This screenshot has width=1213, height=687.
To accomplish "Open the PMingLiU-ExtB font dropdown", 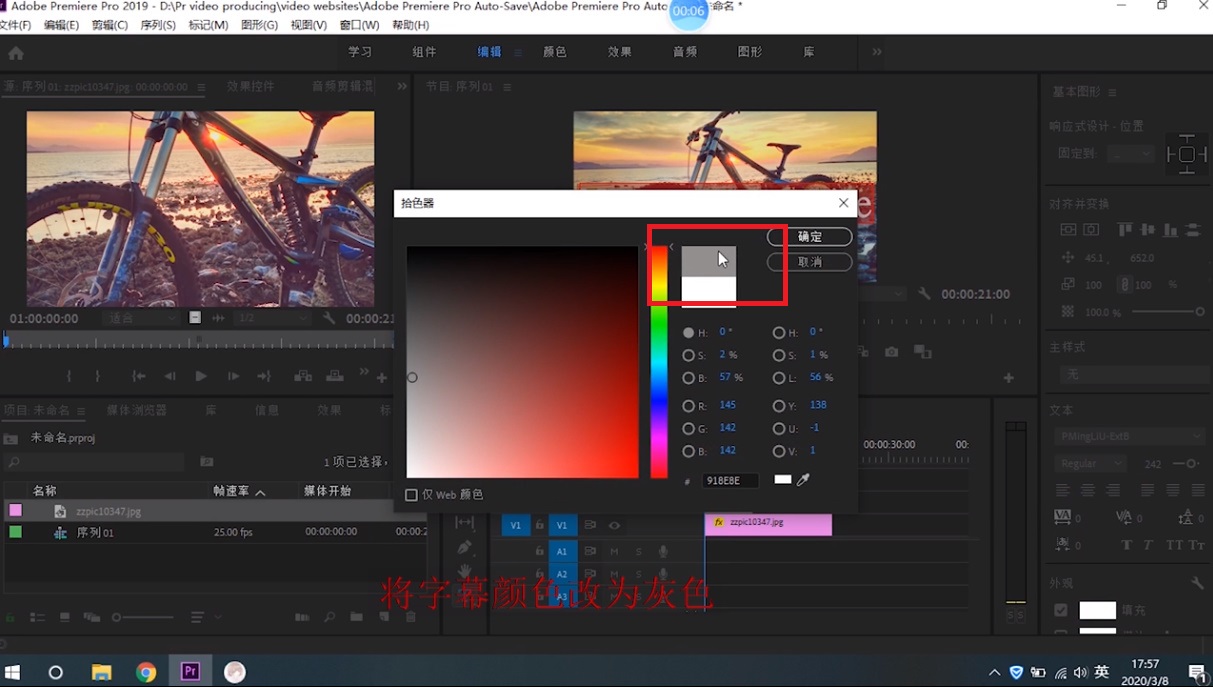I will coord(1128,436).
